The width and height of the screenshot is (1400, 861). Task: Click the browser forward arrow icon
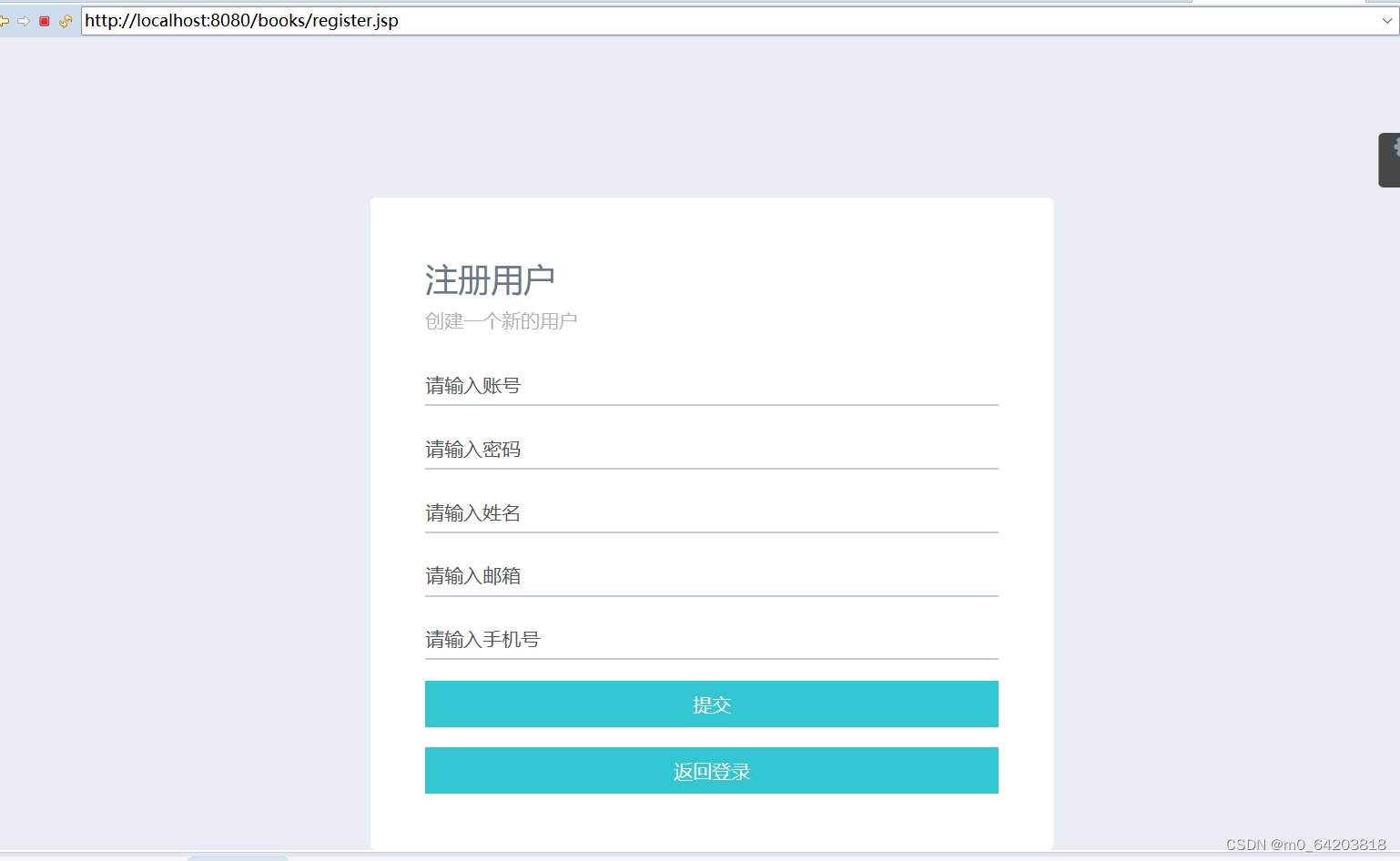tap(24, 21)
